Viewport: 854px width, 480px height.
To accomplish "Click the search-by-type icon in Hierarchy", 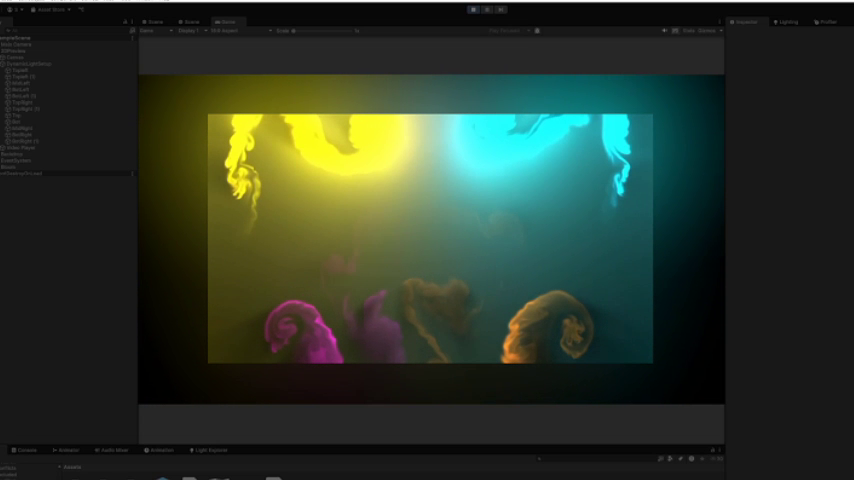I will tap(132, 31).
